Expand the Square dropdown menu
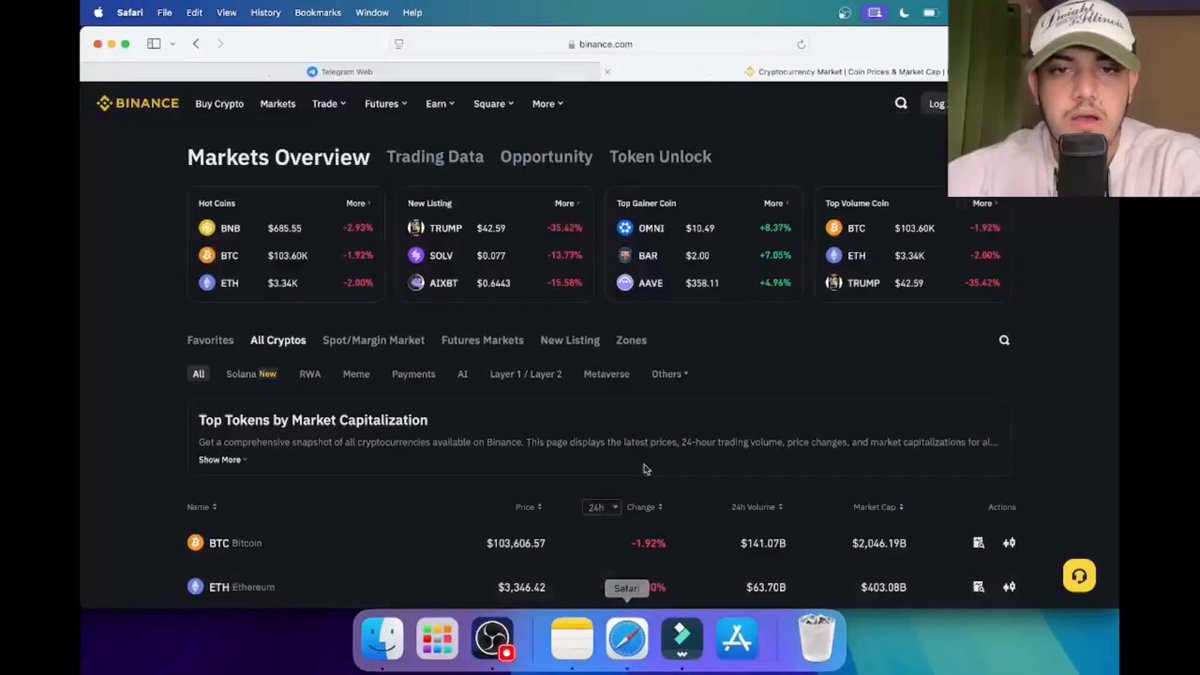 click(494, 104)
